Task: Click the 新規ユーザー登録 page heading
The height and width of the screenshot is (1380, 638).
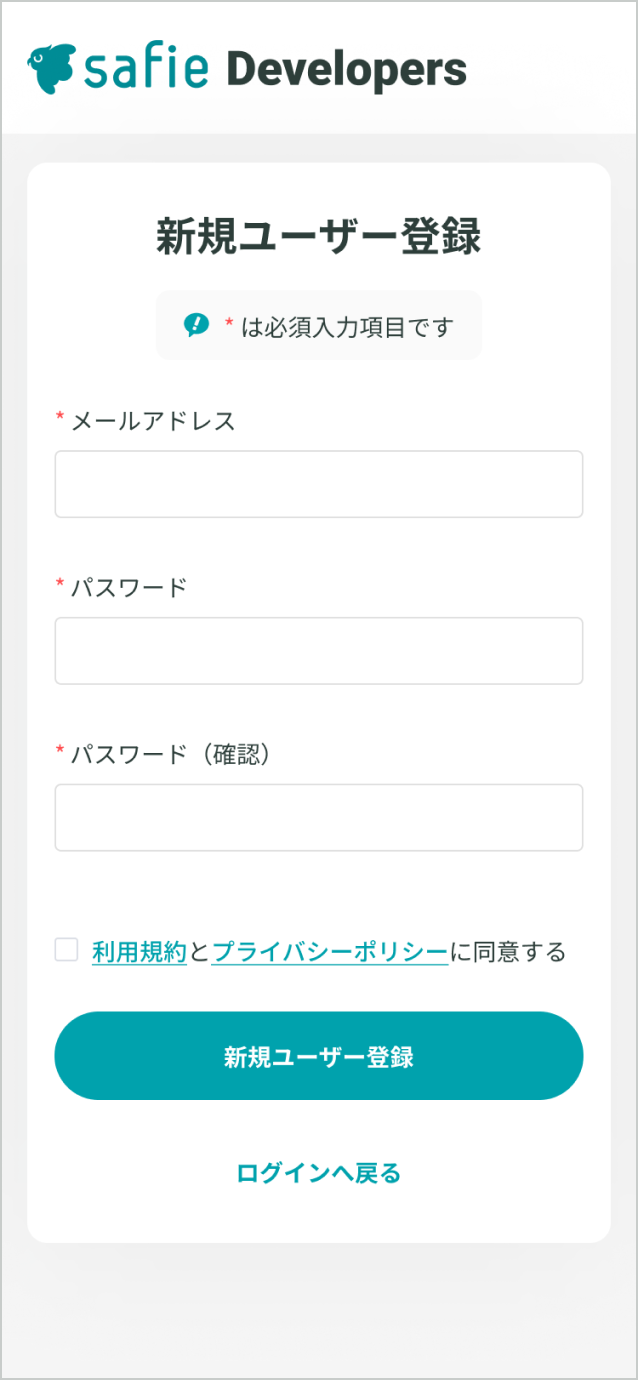Action: [x=319, y=238]
